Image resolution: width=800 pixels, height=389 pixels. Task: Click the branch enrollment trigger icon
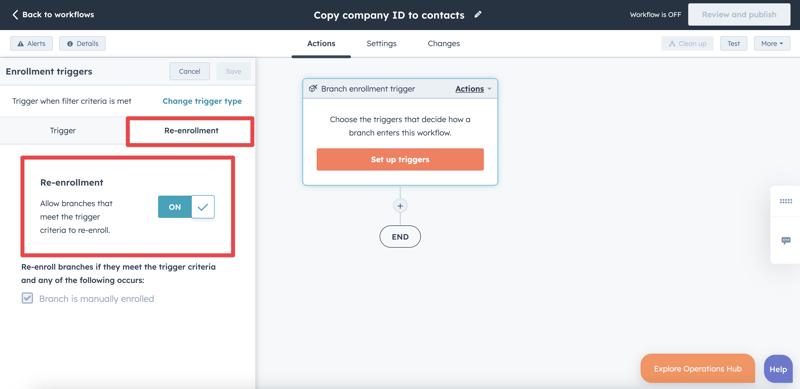[313, 89]
